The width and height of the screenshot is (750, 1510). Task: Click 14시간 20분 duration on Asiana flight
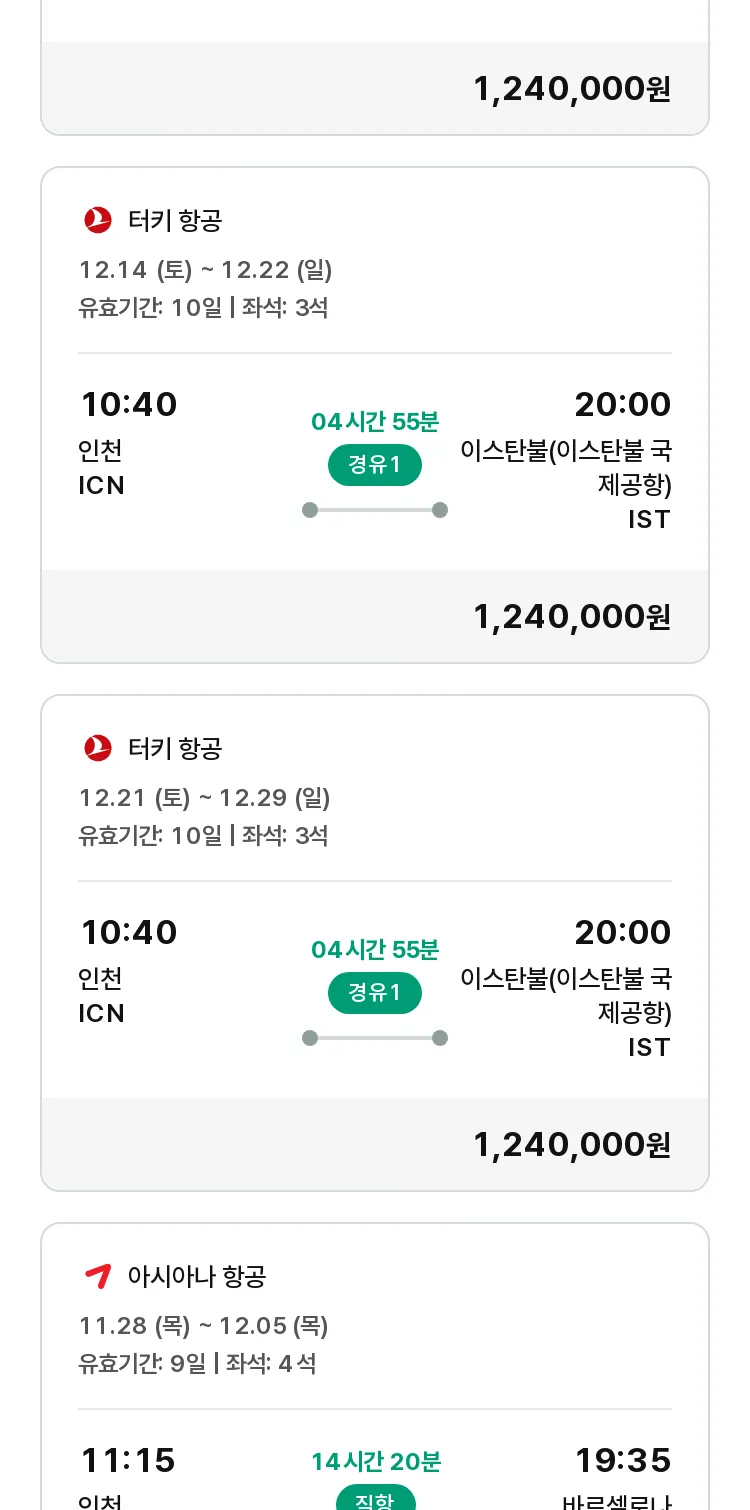(x=376, y=1462)
